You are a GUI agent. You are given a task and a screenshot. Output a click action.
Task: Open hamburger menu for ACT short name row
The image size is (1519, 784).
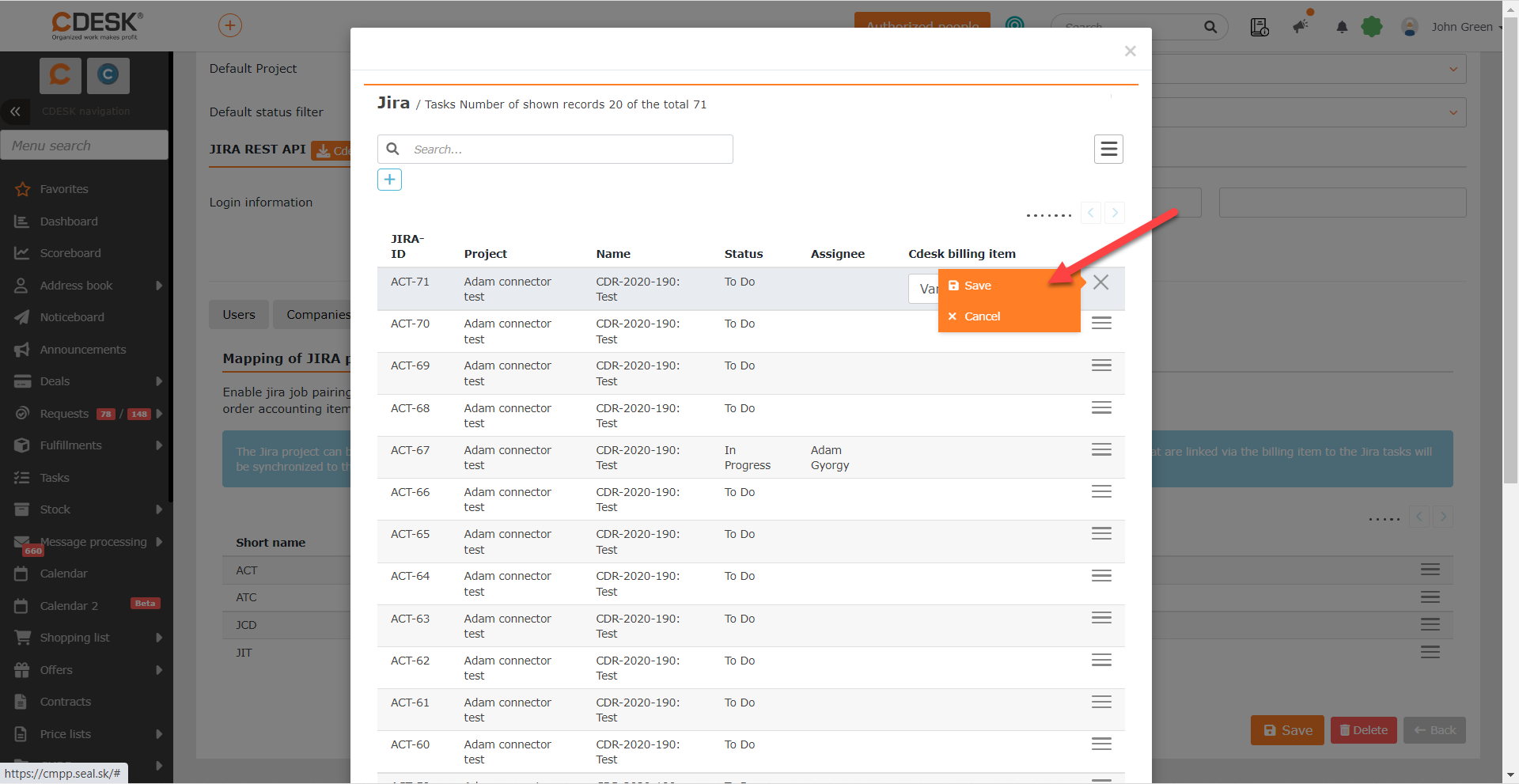(1430, 570)
